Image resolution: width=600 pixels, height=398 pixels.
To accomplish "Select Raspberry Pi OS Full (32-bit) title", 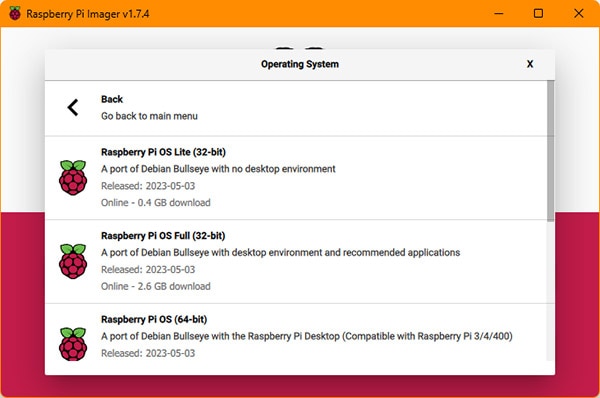I will tap(163, 236).
